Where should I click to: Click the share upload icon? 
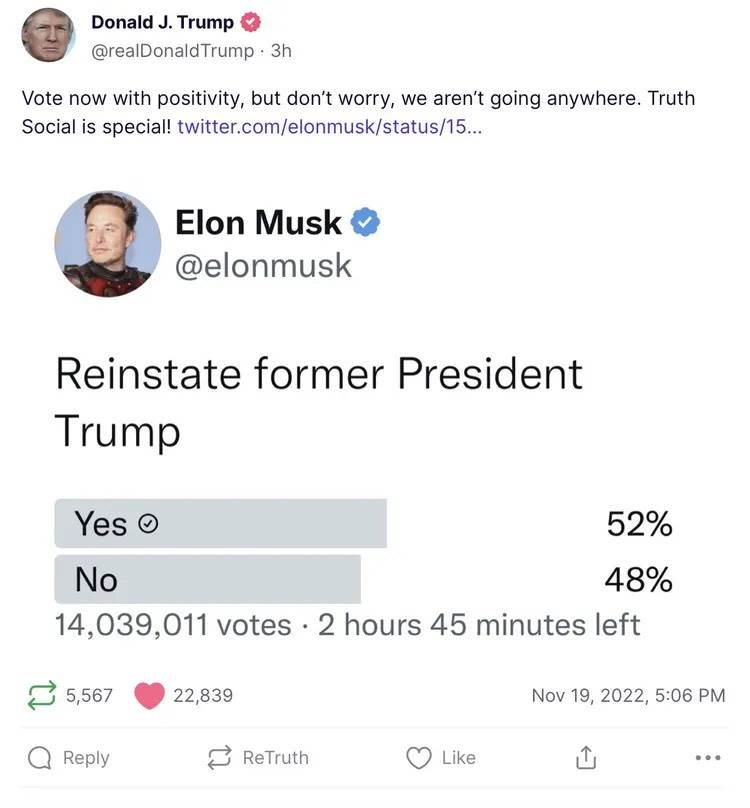(587, 757)
